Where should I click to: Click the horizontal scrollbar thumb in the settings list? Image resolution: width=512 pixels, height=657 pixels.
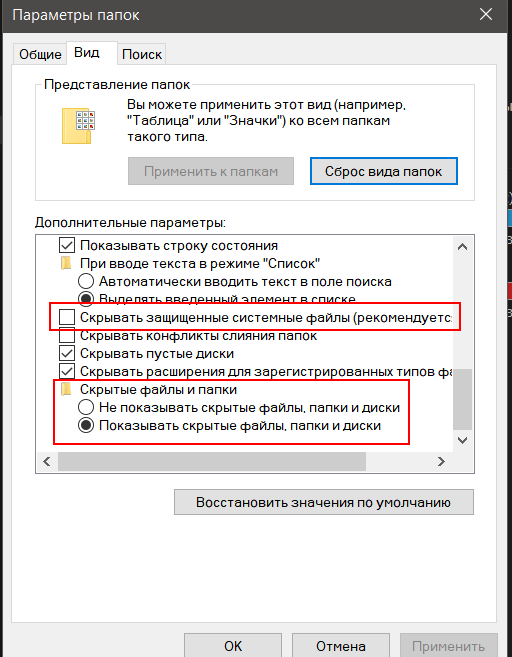pyautogui.click(x=212, y=462)
